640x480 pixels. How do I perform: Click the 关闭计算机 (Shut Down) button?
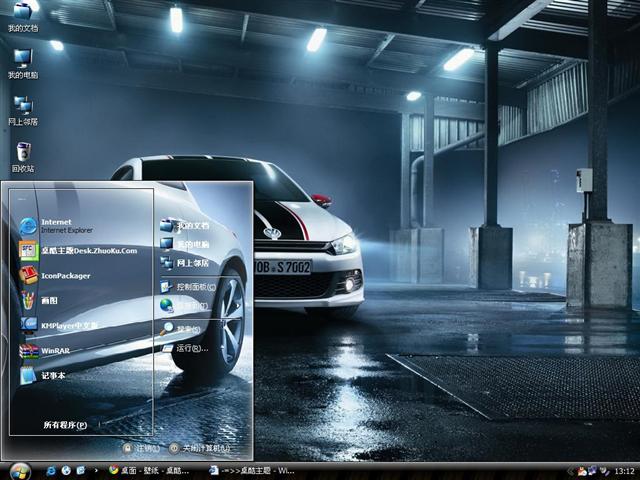(x=200, y=448)
